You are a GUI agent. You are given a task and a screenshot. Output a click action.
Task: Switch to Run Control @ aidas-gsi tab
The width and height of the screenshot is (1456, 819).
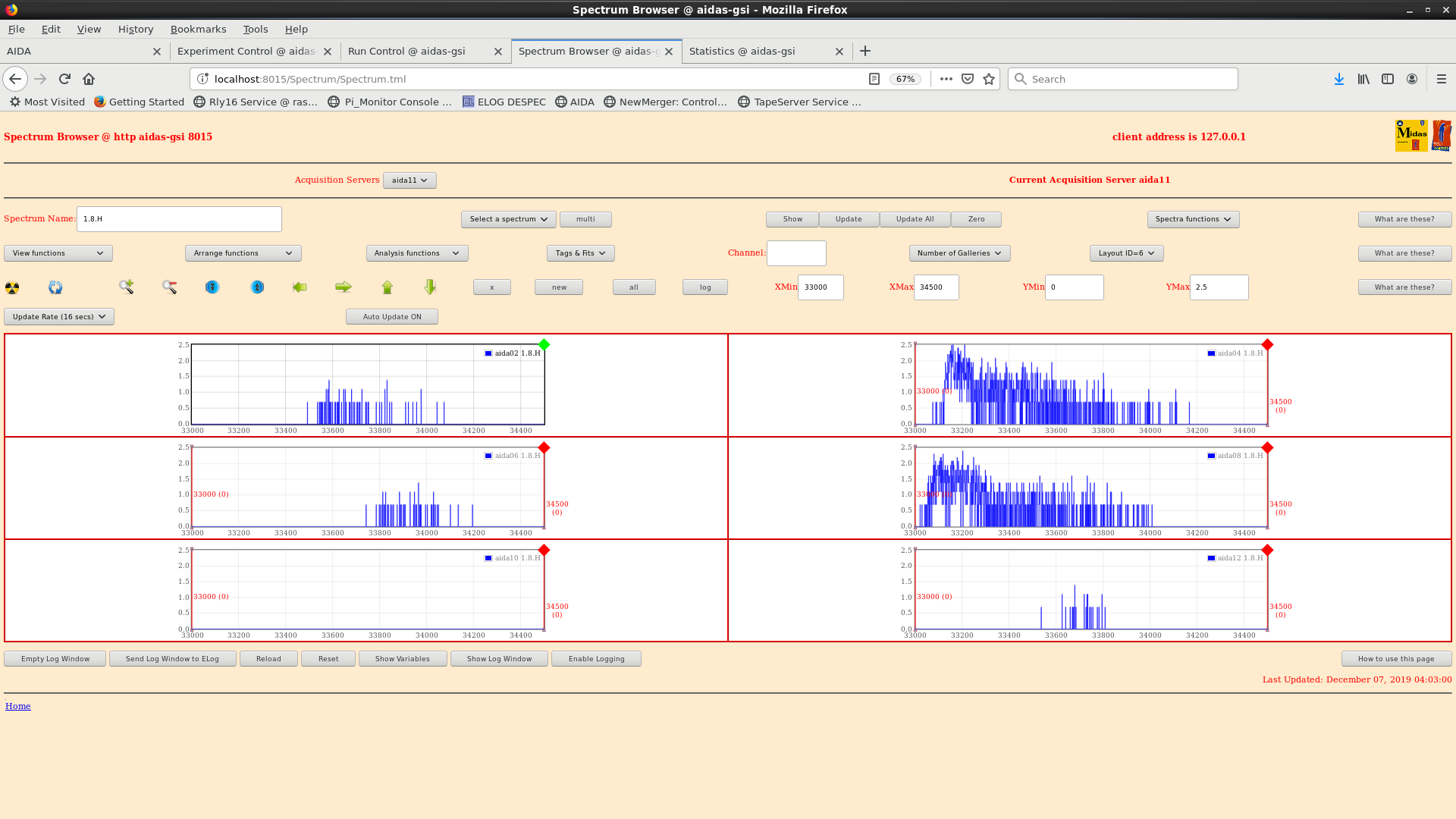(x=425, y=52)
